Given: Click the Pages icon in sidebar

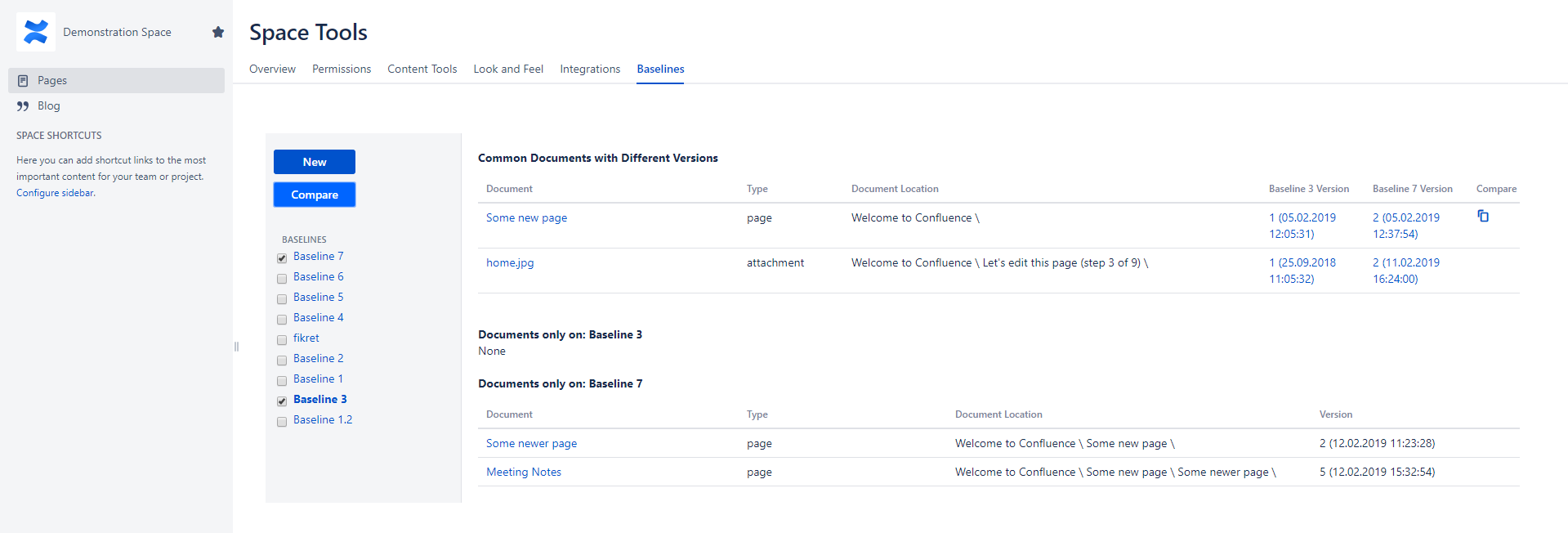Looking at the screenshot, I should tap(23, 80).
